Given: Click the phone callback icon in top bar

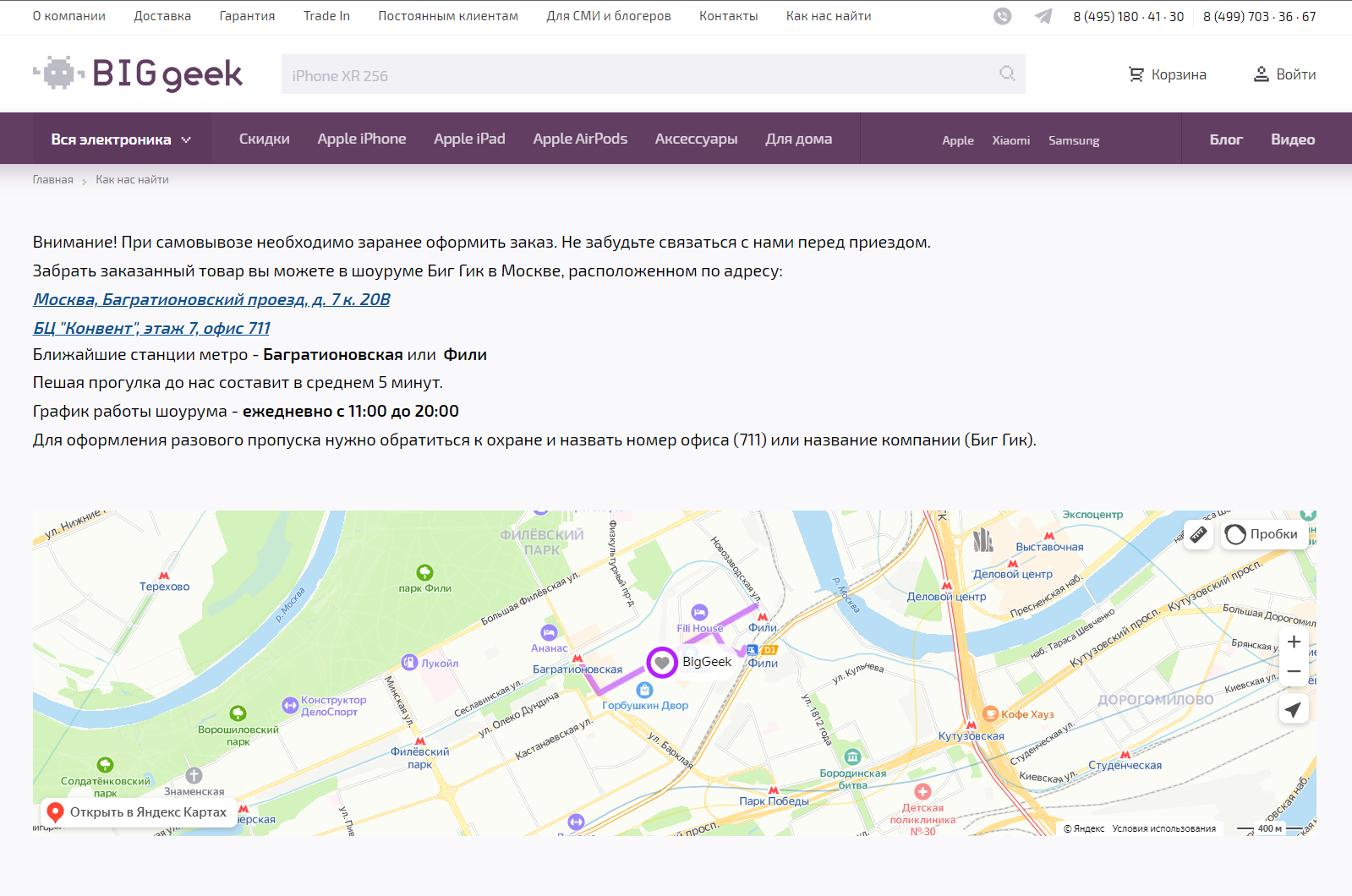Looking at the screenshot, I should [x=1002, y=16].
